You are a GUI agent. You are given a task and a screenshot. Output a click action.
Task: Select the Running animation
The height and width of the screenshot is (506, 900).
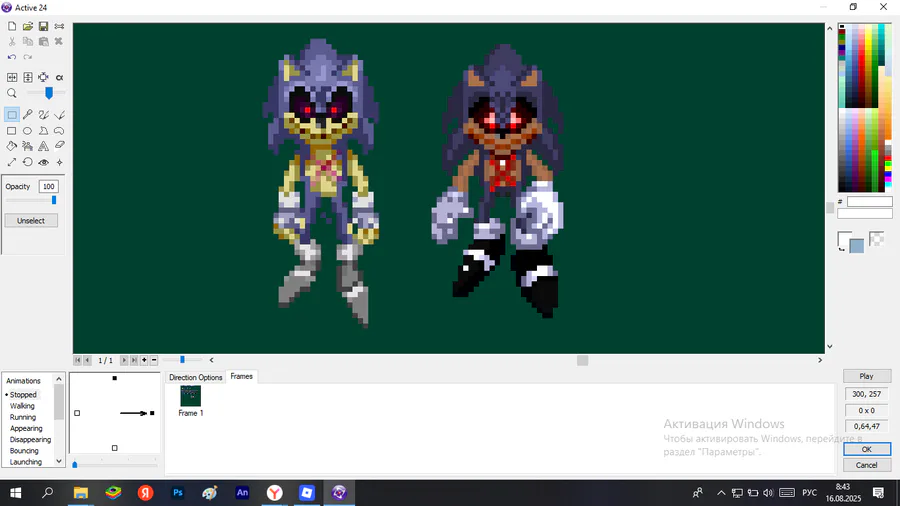pos(23,417)
